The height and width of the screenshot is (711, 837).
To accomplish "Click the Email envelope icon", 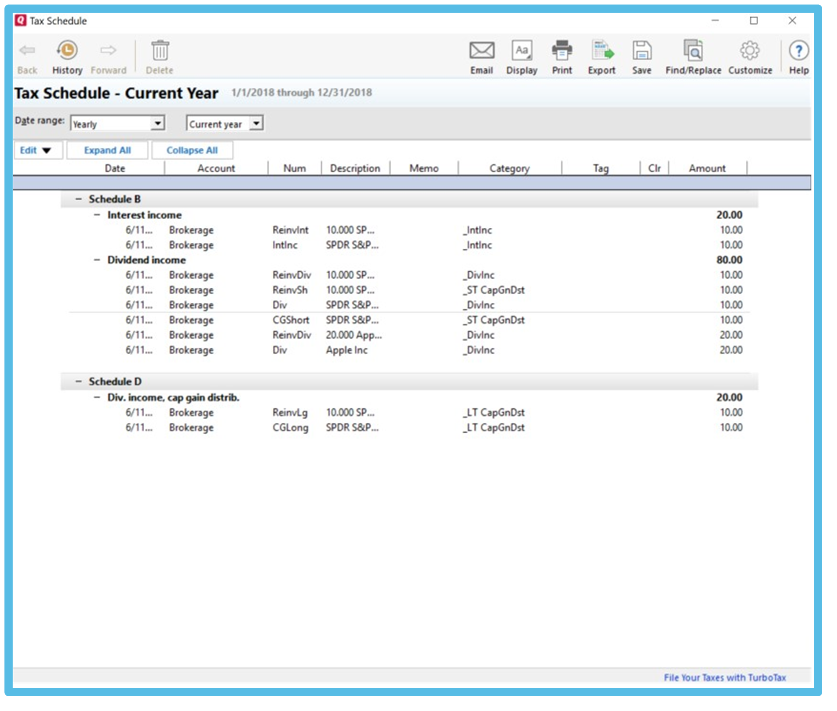I will pos(482,51).
